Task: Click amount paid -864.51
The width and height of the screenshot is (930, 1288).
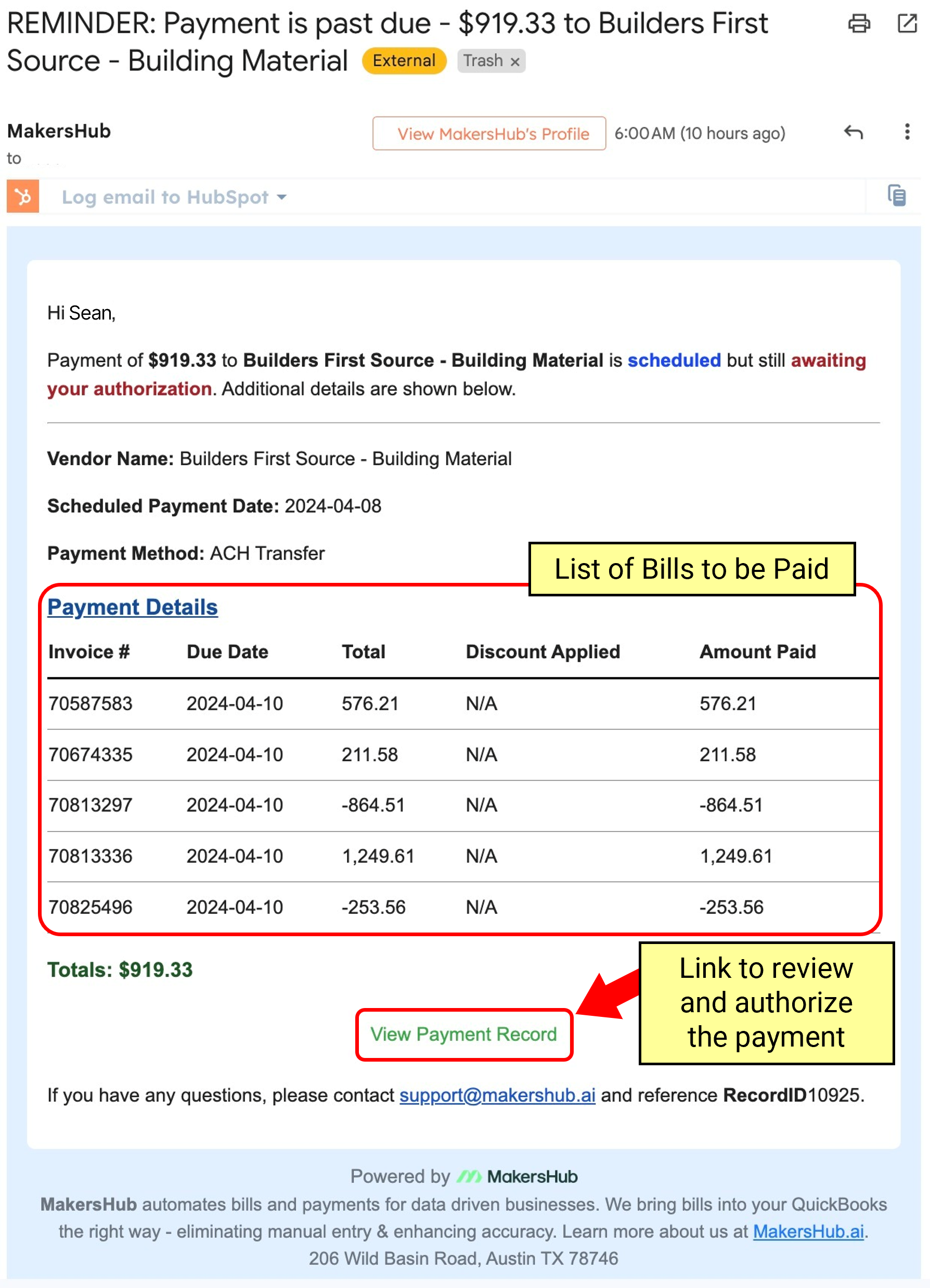Action: click(x=731, y=805)
